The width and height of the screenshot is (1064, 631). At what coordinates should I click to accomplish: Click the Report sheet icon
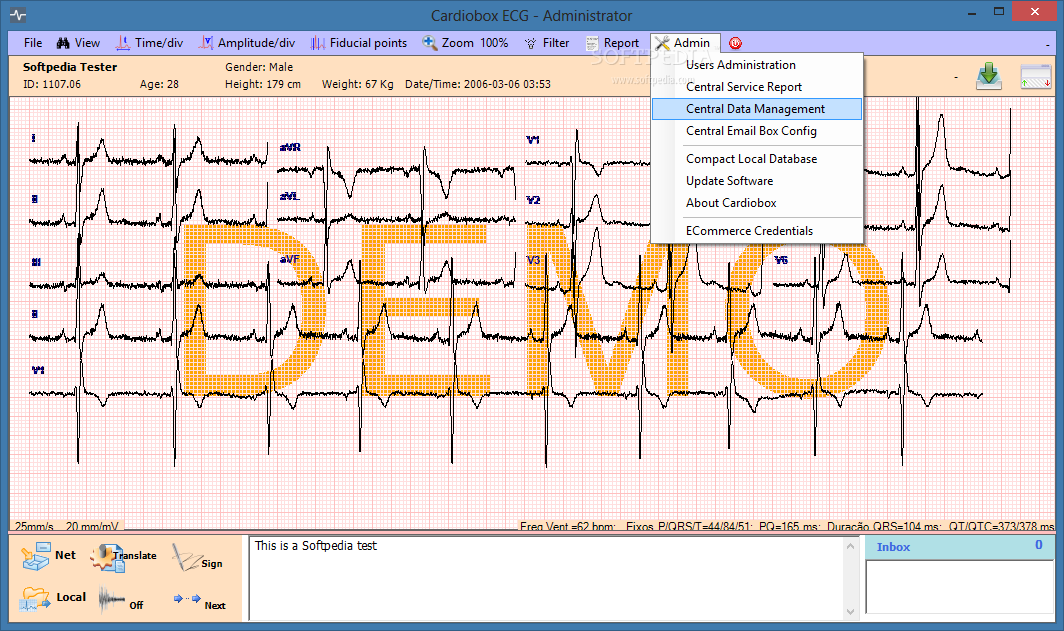[592, 43]
